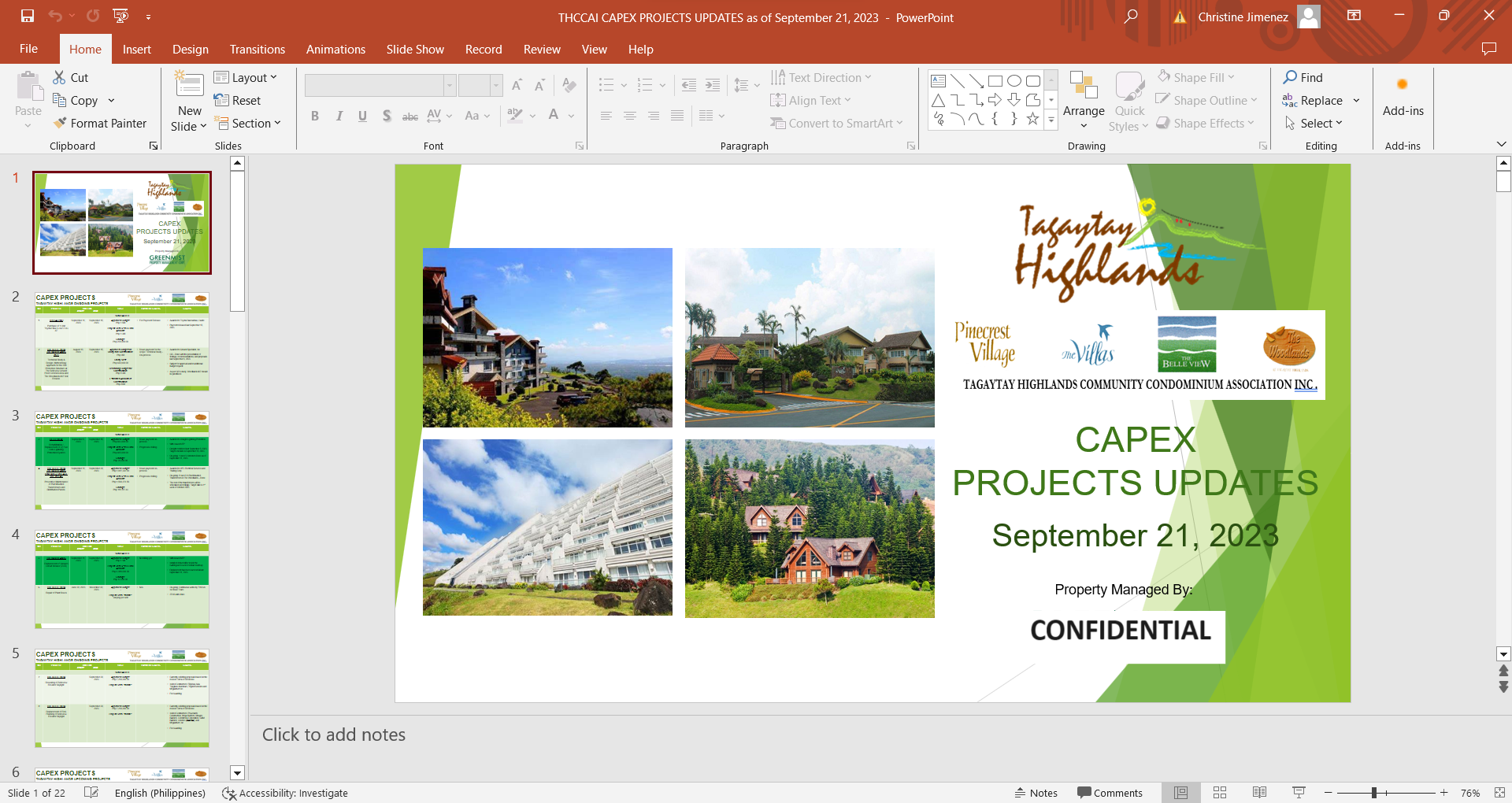The width and height of the screenshot is (1512, 803).
Task: Expand the shapes gallery More arrow
Action: pos(1051,120)
